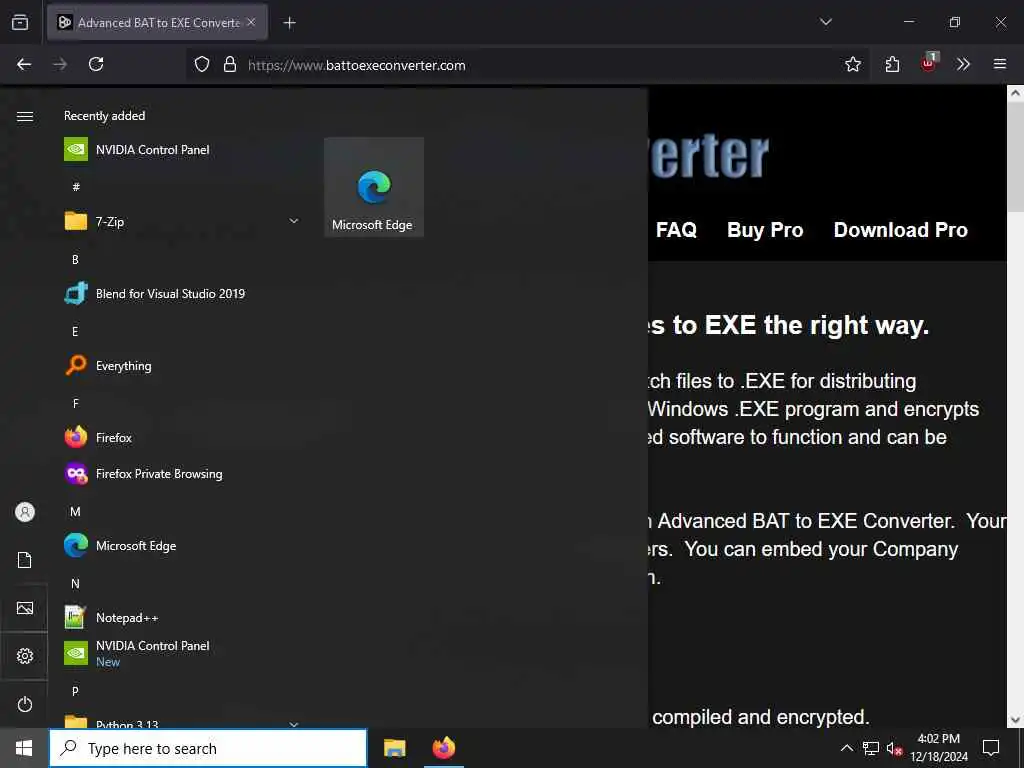
Task: Click the muted volume tray icon
Action: 894,748
